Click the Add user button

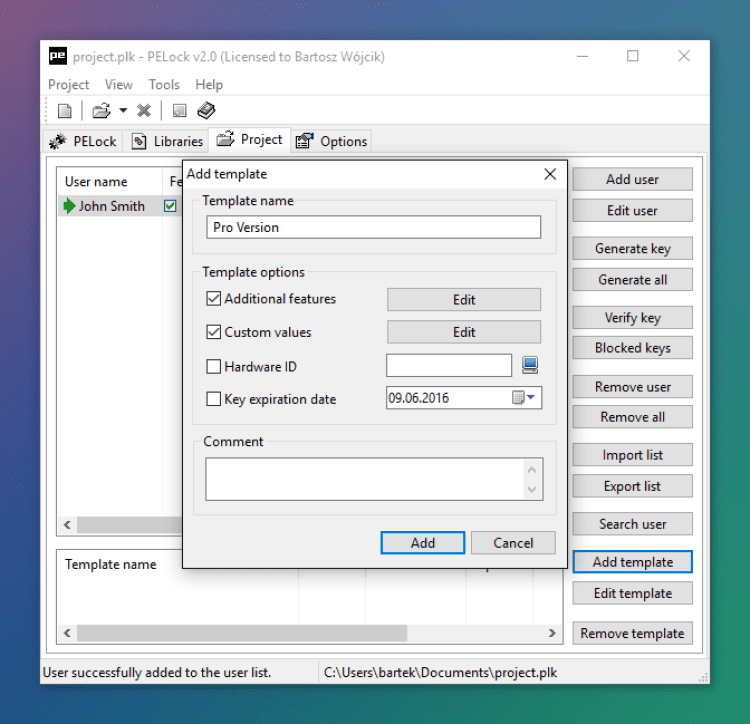coord(632,179)
